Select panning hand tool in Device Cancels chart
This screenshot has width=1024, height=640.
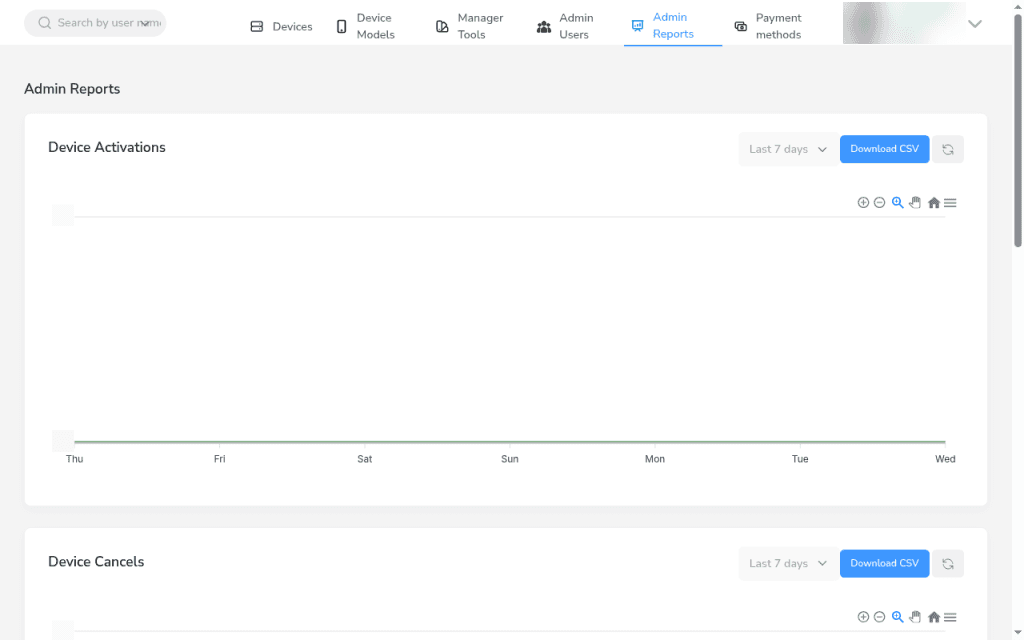915,617
